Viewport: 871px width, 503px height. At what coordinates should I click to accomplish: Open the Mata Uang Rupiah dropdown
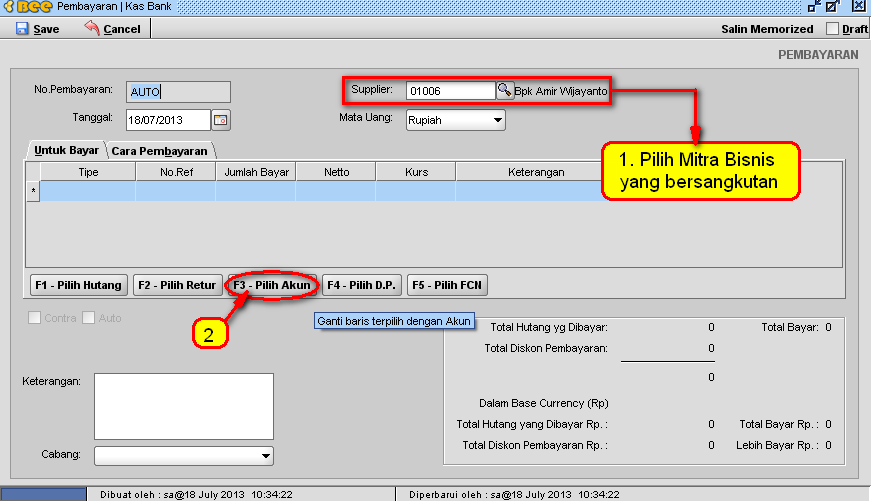455,120
